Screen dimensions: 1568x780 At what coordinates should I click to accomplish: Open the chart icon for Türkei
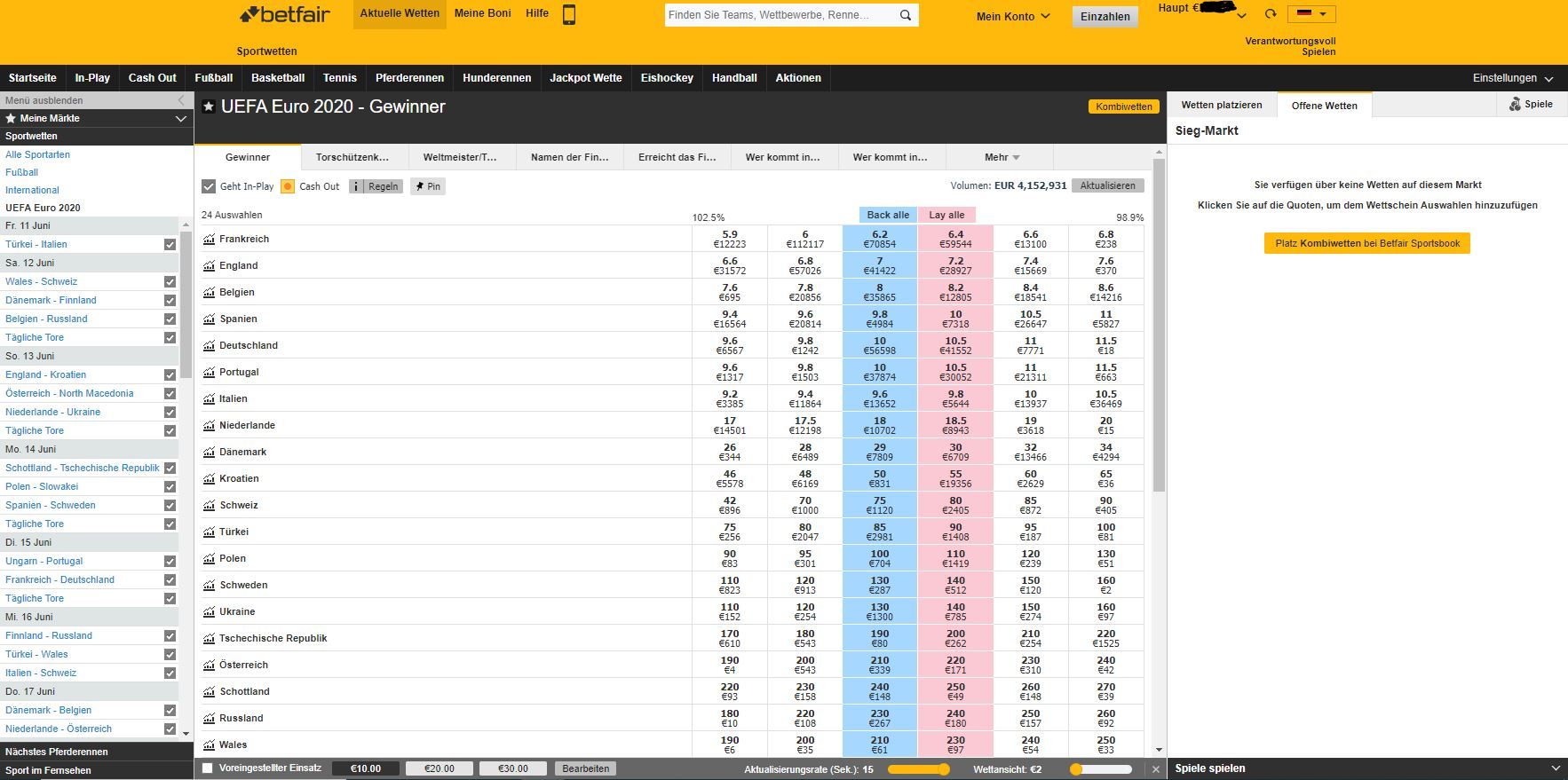tap(210, 532)
